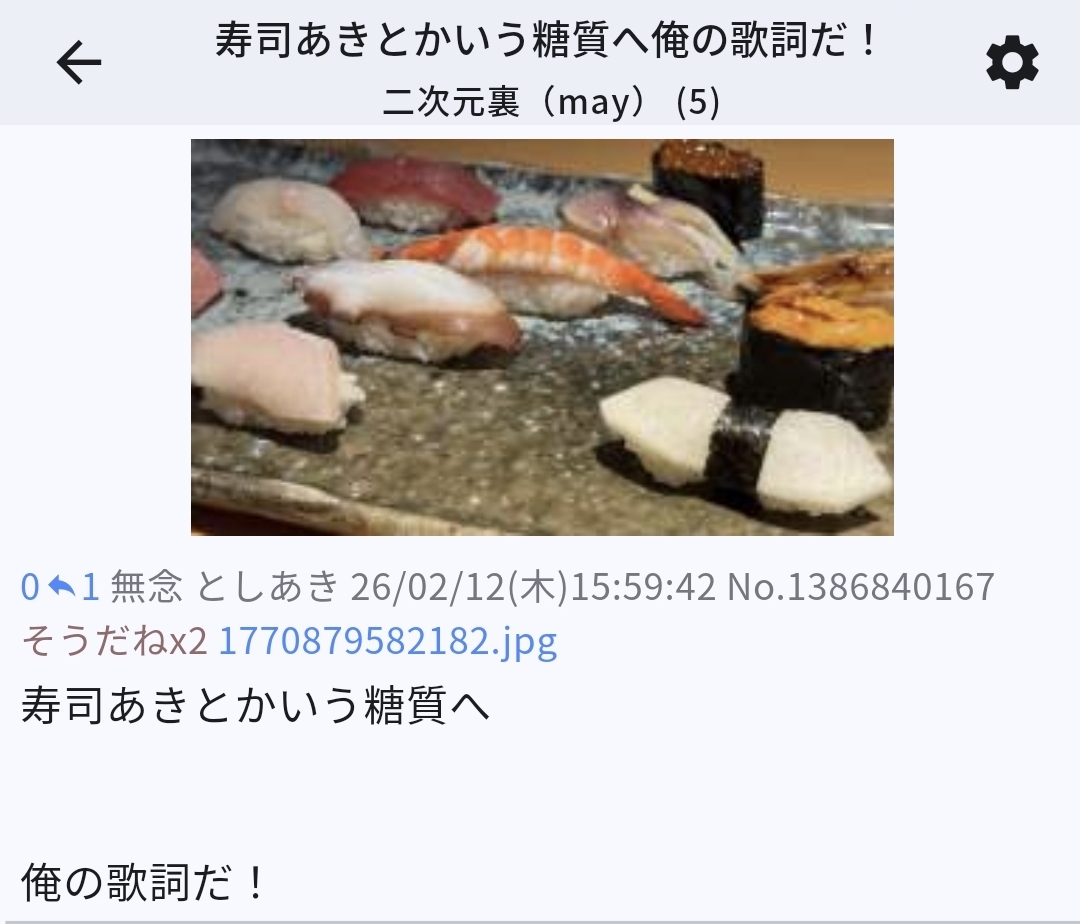1080x924 pixels.
Task: Open the sushi thumbnail image
Action: pos(542,337)
